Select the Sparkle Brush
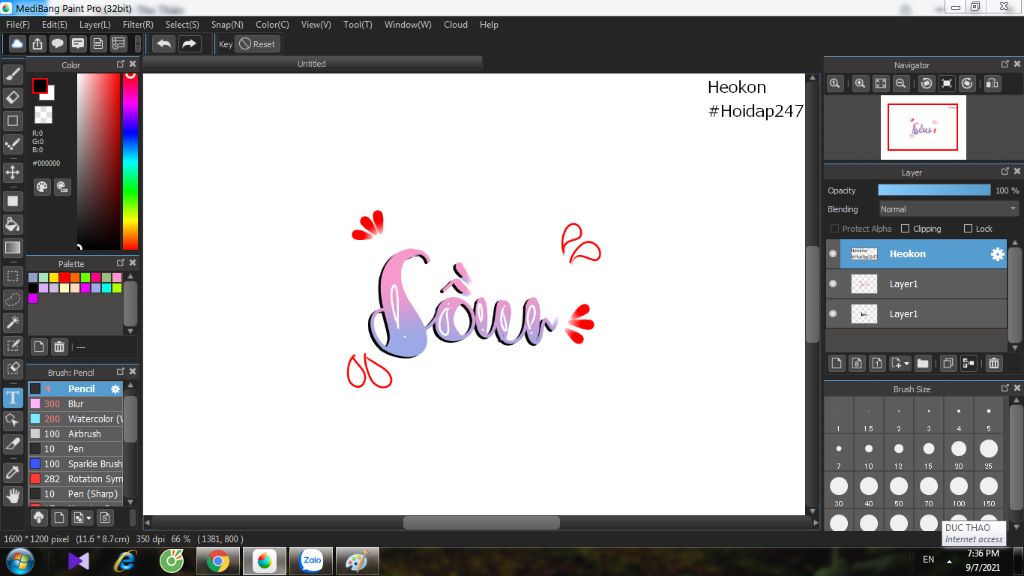This screenshot has height=576, width=1024. pos(76,464)
